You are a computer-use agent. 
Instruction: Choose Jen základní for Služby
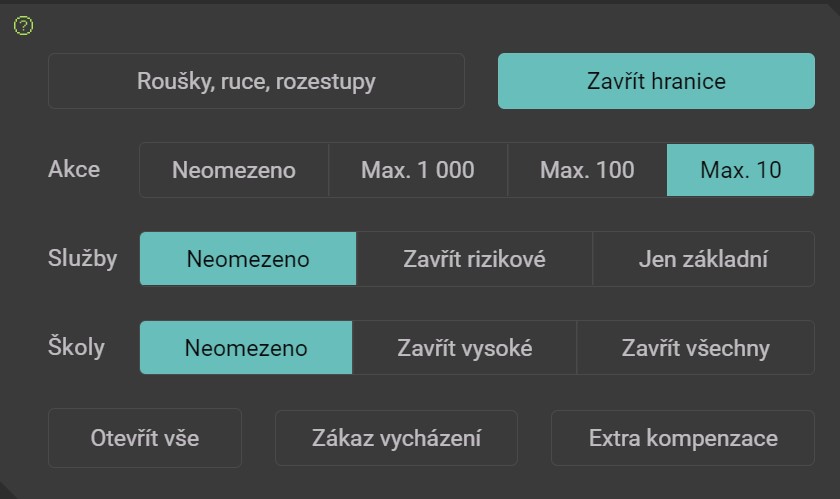(x=703, y=259)
